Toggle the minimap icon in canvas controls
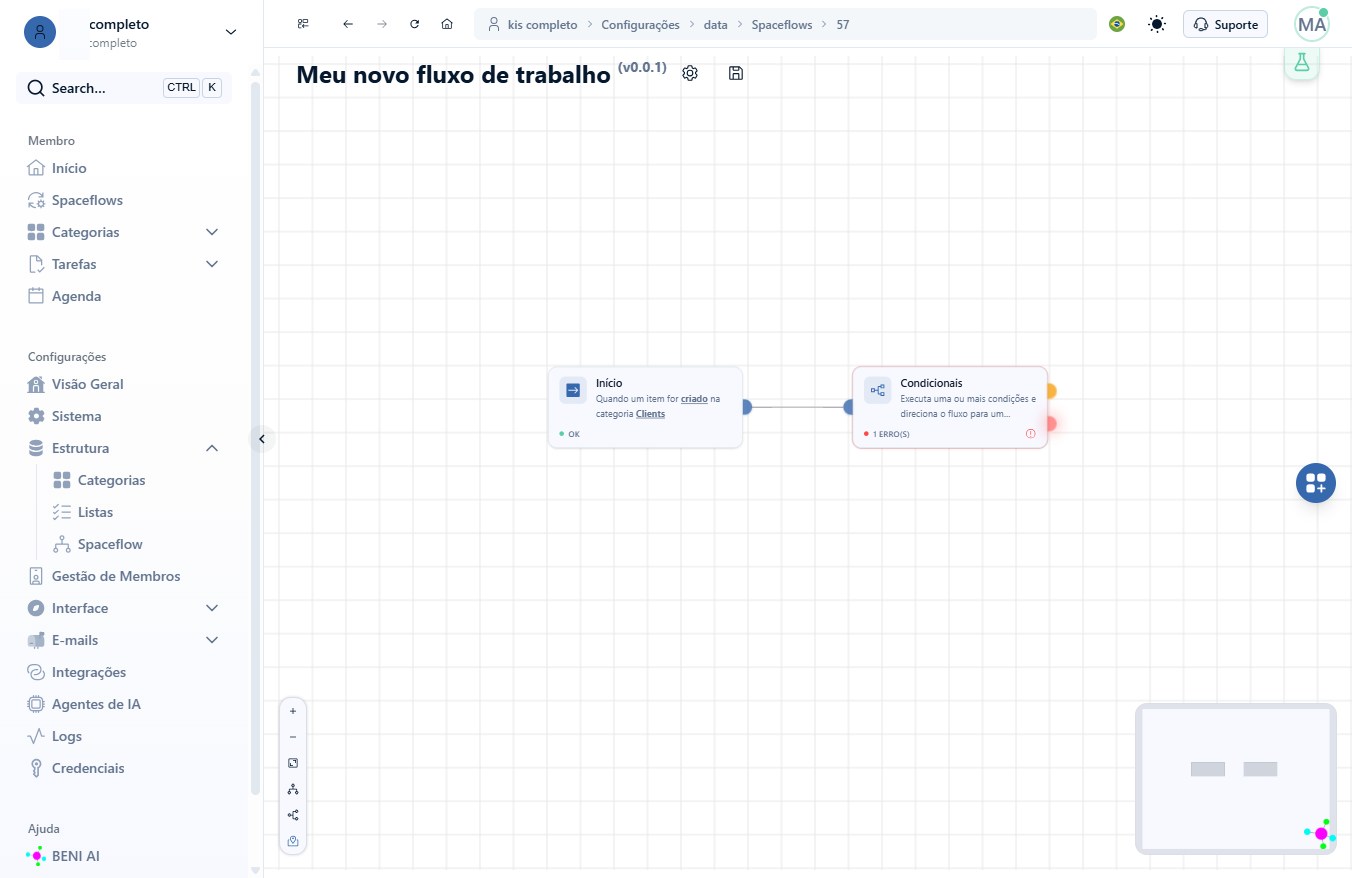The width and height of the screenshot is (1352, 878). [x=293, y=841]
